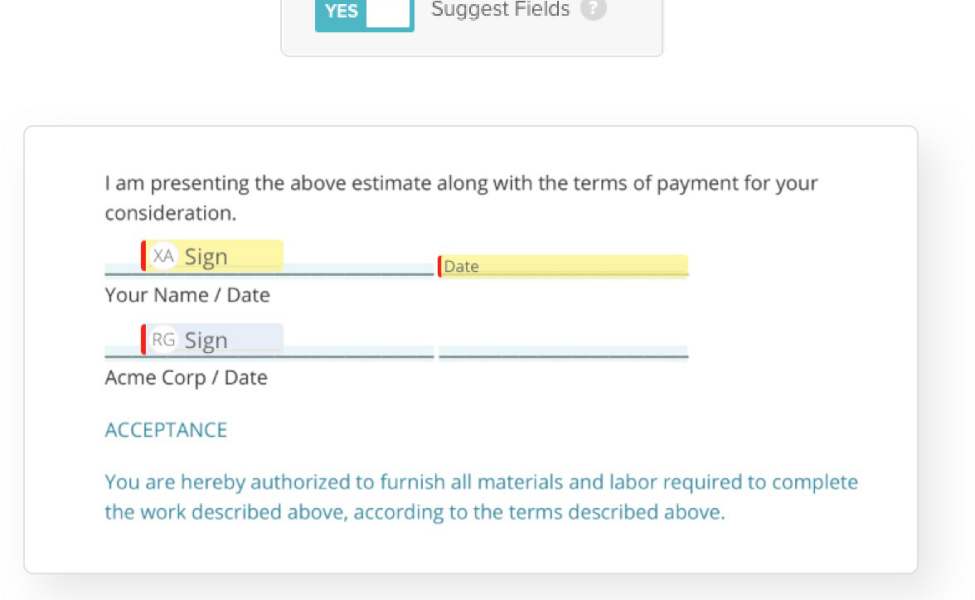Select the yellow Date field
This screenshot has width=975, height=600.
pos(563,266)
